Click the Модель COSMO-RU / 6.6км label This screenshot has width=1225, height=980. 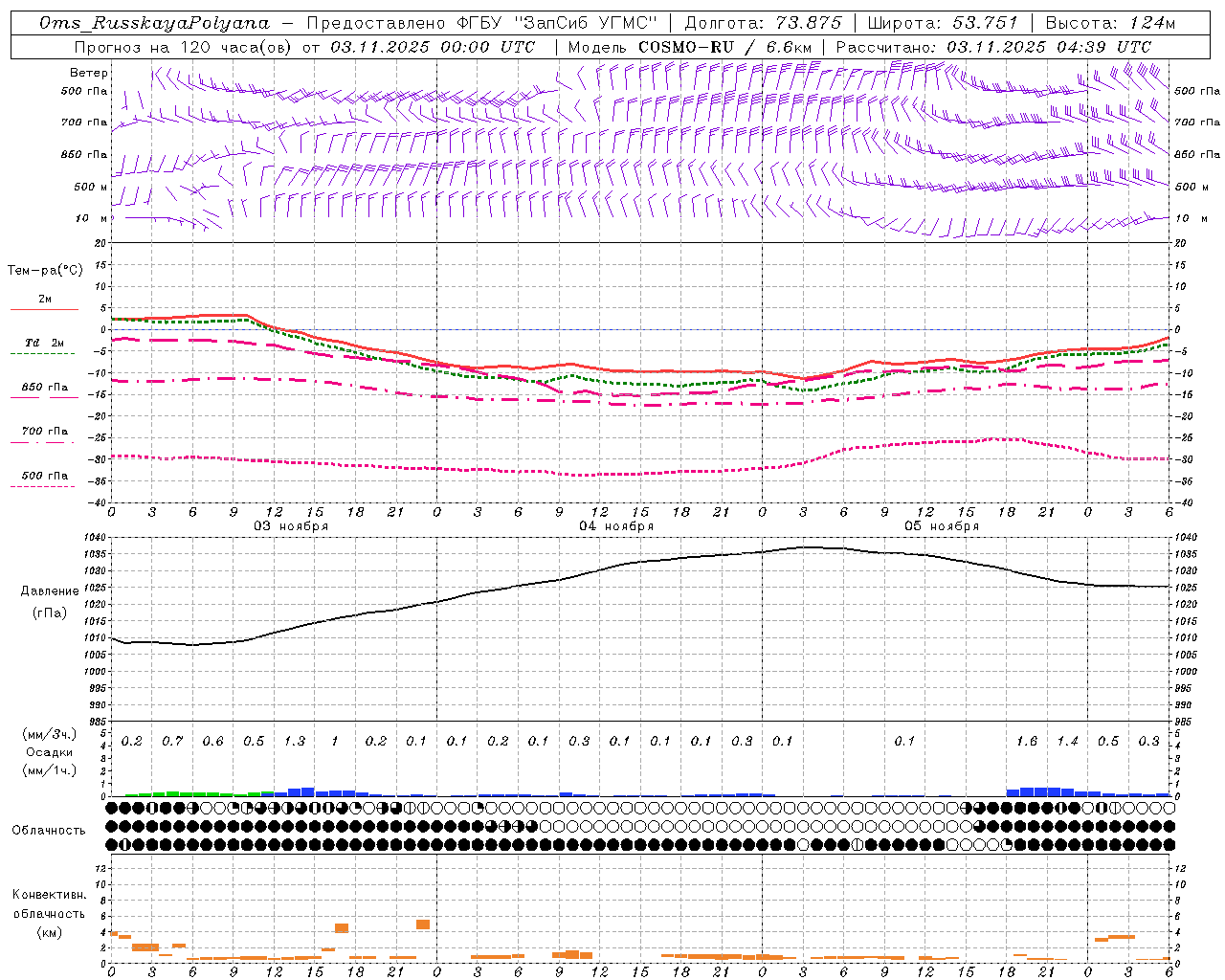pyautogui.click(x=690, y=47)
